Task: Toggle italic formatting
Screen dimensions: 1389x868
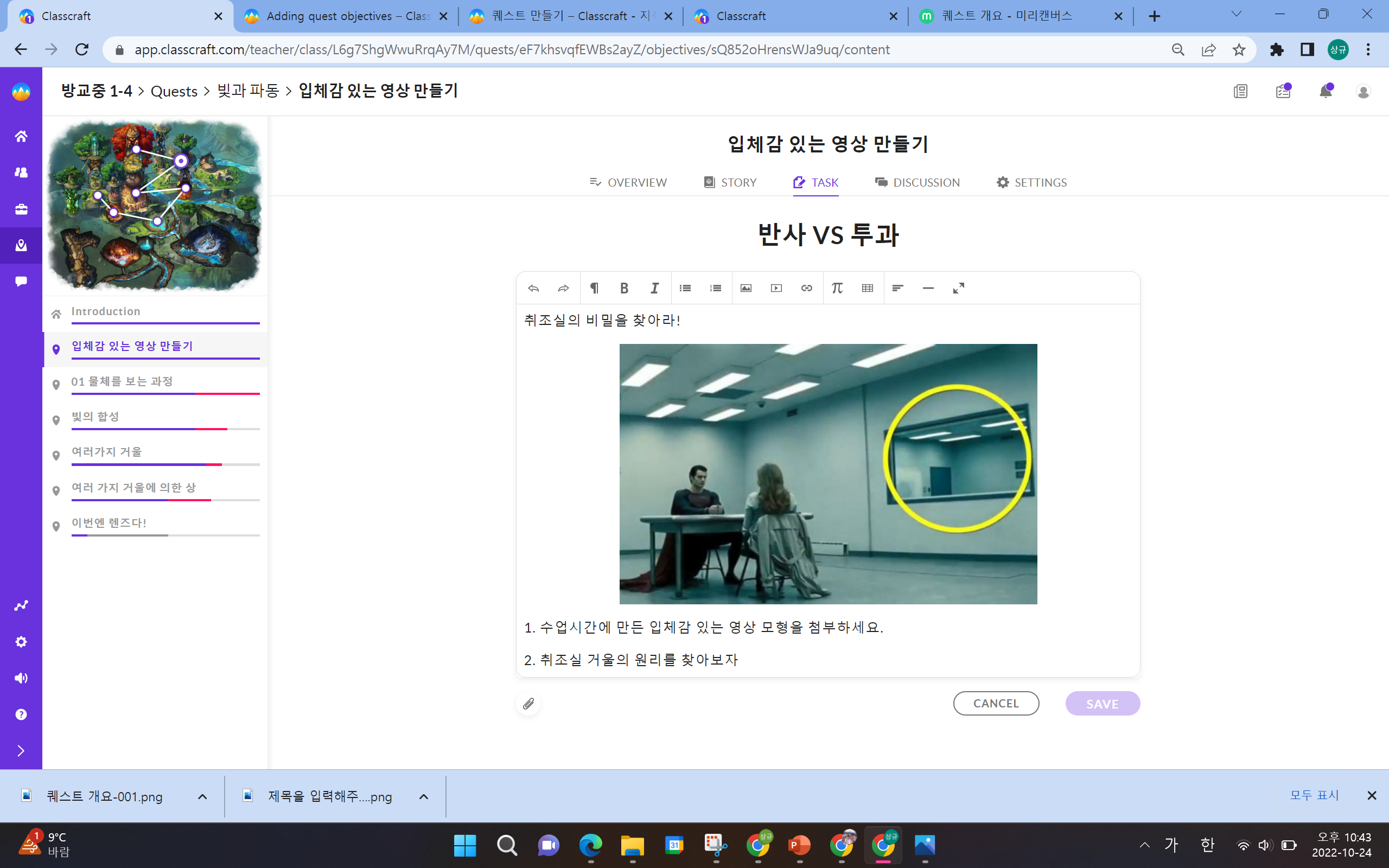Action: (654, 288)
